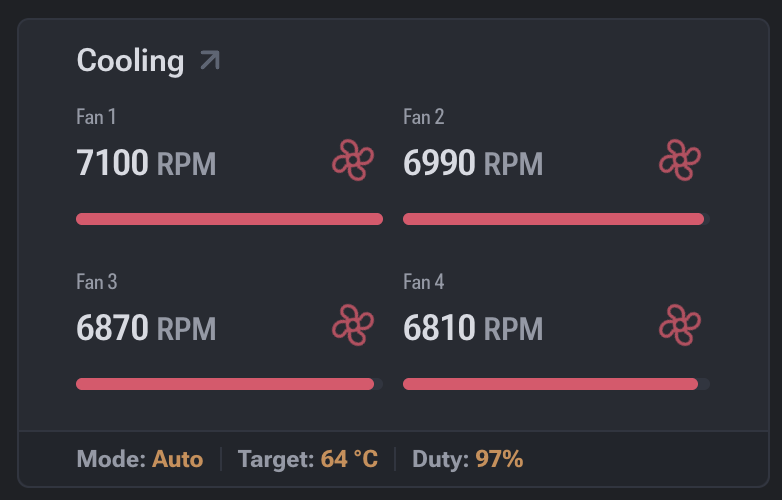This screenshot has width=782, height=500.
Task: Select the 6810 RPM reading
Action: point(473,328)
